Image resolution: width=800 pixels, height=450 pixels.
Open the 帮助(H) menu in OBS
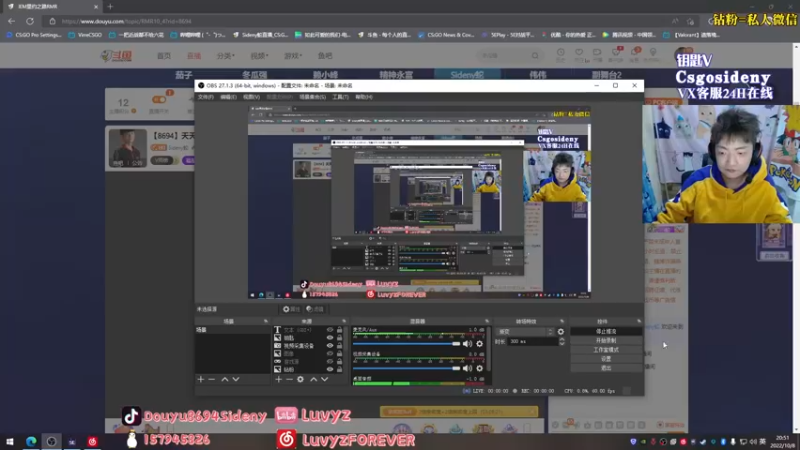(x=364, y=97)
